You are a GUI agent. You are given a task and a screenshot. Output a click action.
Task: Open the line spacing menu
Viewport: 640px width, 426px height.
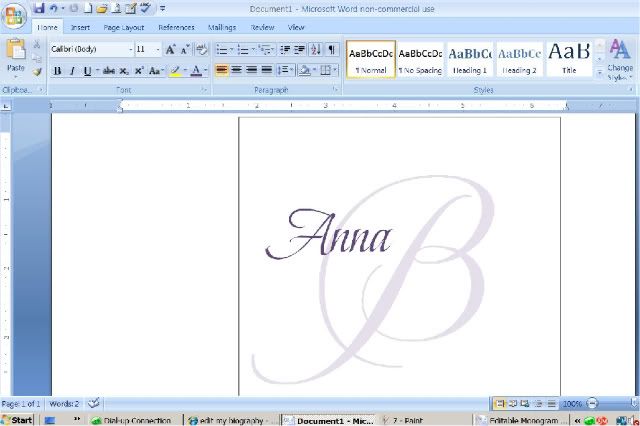(285, 70)
